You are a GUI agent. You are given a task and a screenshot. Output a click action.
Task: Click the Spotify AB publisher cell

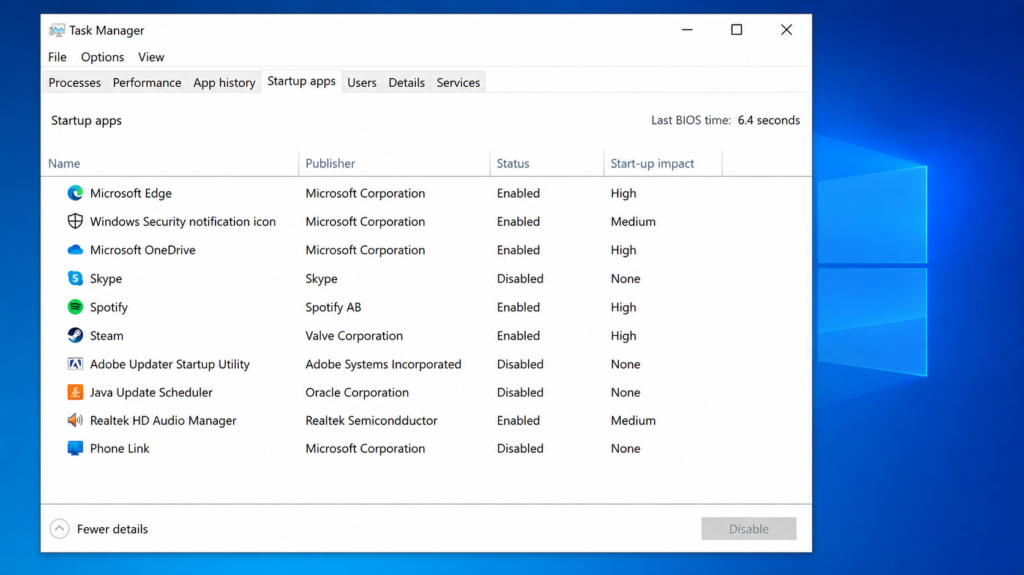[333, 306]
